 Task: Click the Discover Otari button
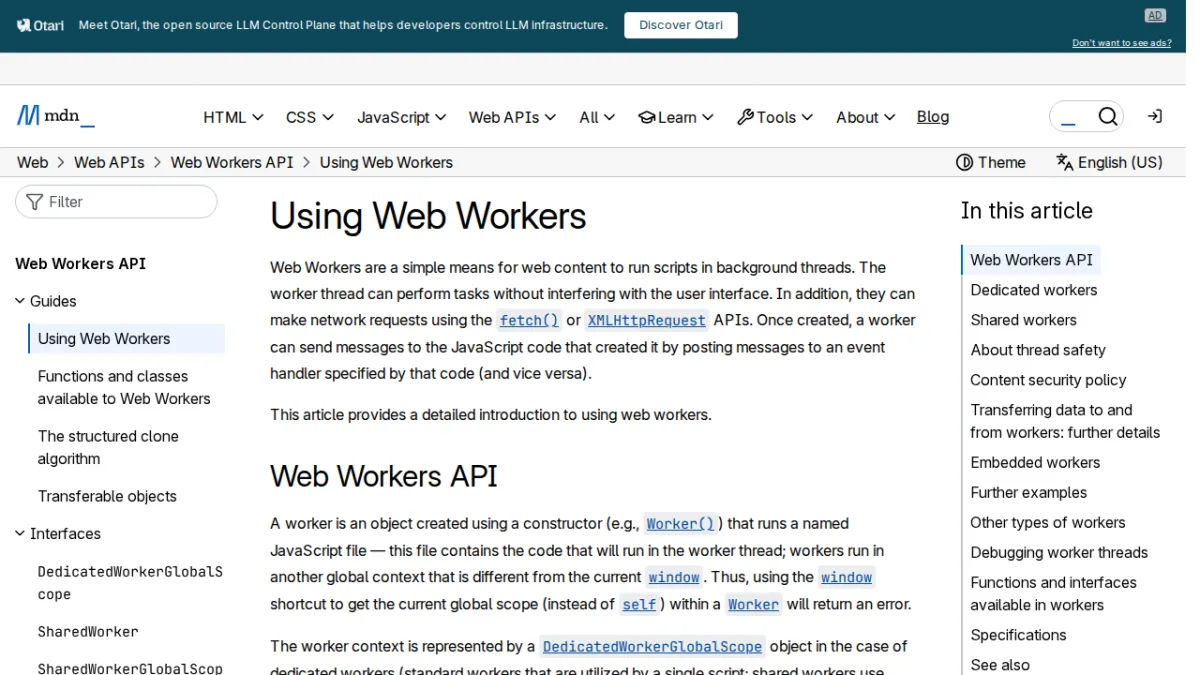681,25
